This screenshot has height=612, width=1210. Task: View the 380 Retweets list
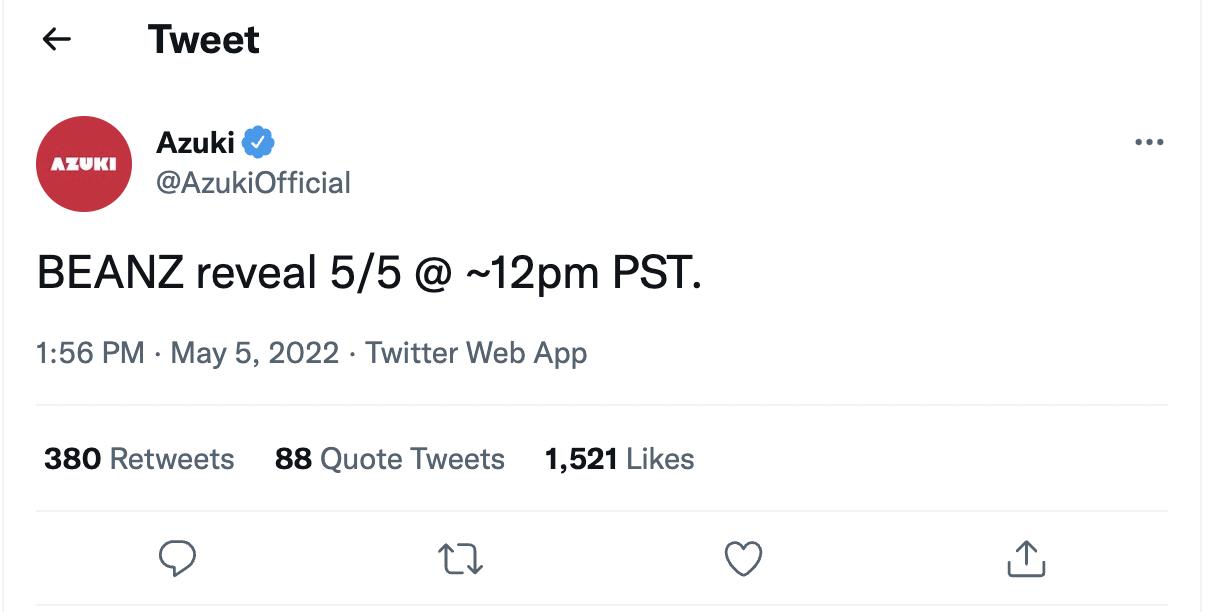[139, 459]
